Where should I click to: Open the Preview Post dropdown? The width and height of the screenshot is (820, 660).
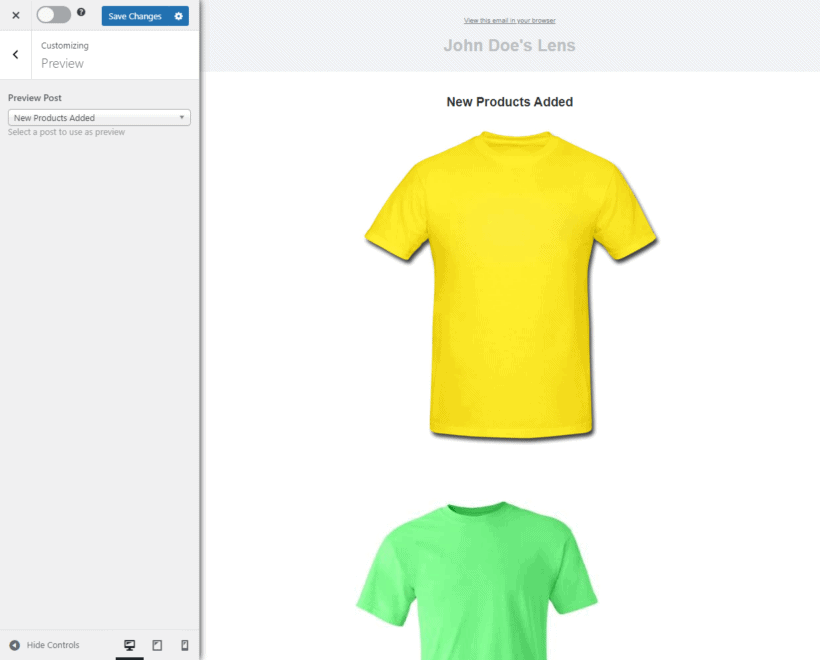point(99,118)
